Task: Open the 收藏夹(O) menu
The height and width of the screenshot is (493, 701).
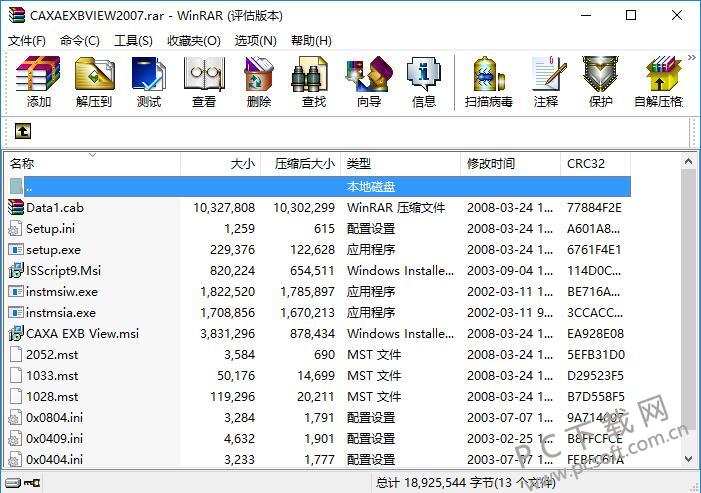Action: [x=194, y=41]
